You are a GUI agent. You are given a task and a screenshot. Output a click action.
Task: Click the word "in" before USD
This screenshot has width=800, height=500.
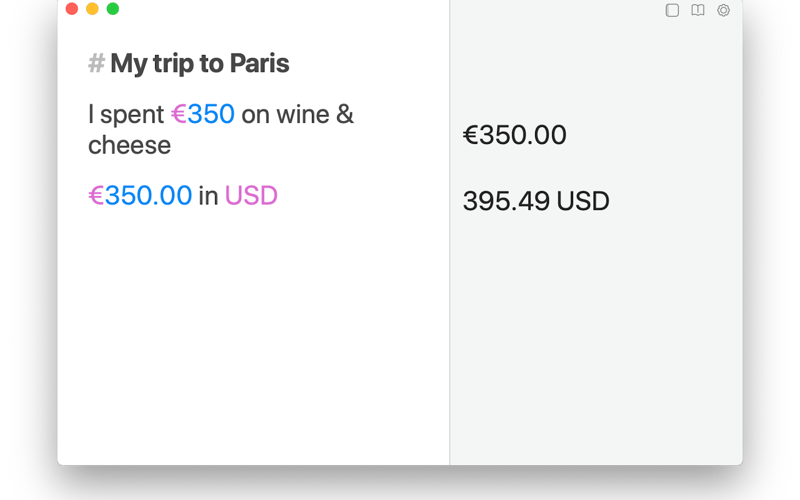tap(208, 196)
